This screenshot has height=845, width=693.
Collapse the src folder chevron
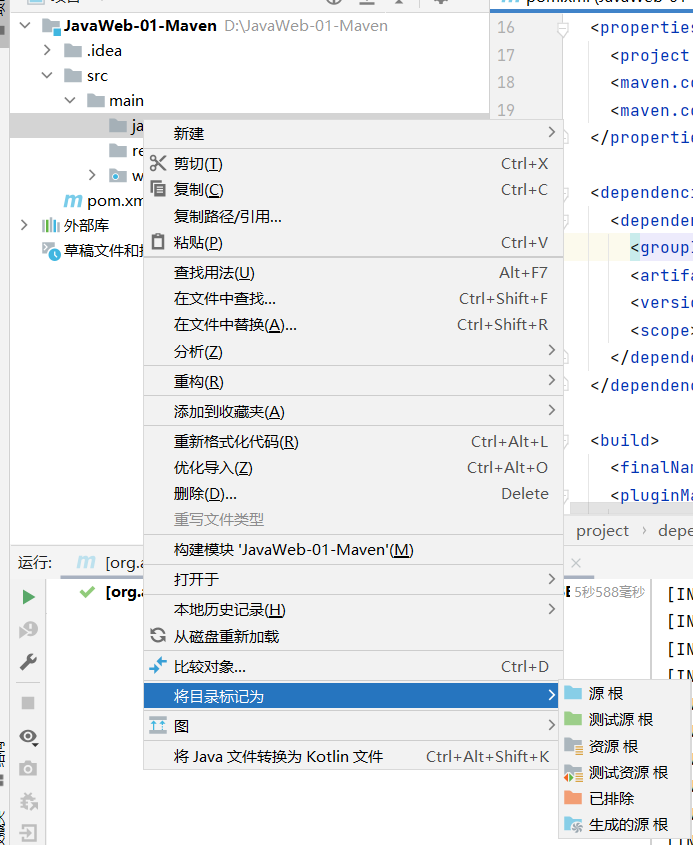[x=47, y=75]
